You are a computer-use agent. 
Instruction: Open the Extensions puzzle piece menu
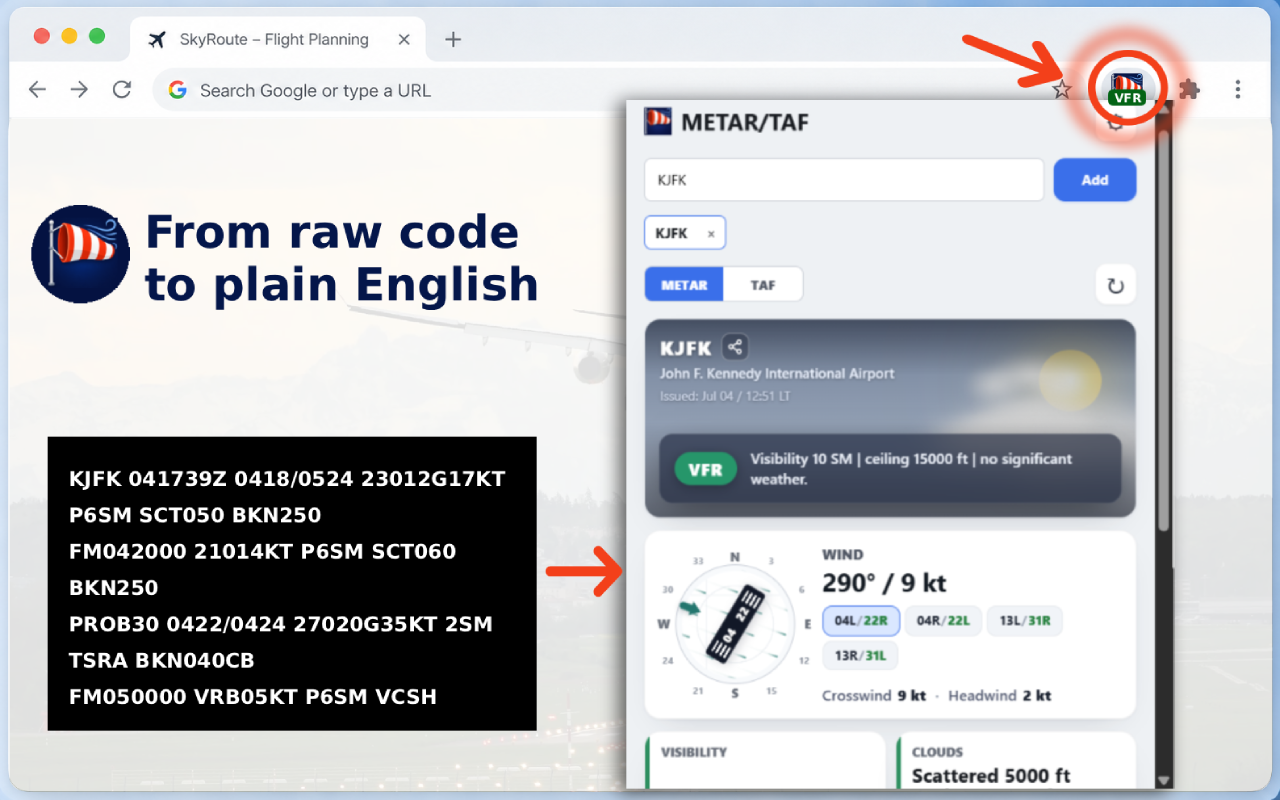click(1189, 90)
